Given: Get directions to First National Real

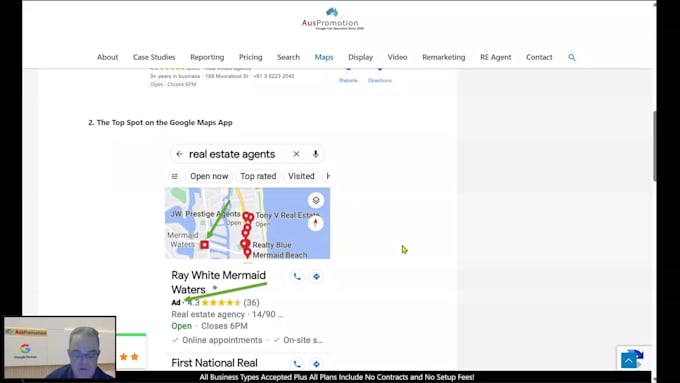Looking at the screenshot, I should click(x=317, y=364).
